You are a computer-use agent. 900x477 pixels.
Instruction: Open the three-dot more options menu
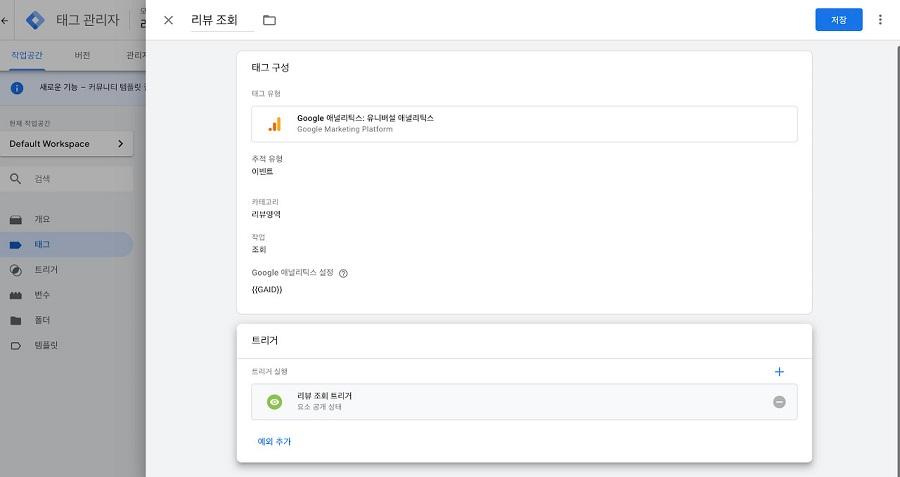(880, 20)
